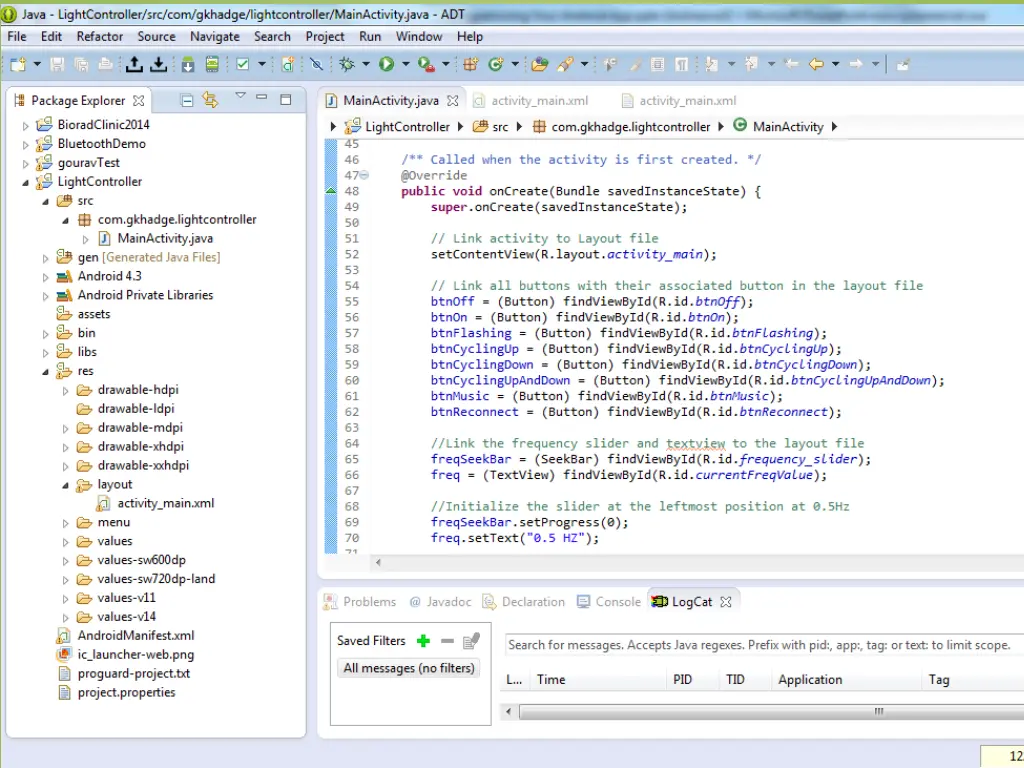Viewport: 1024px width, 768px height.
Task: Expand the drawable-hdpi folder
Action: click(65, 391)
